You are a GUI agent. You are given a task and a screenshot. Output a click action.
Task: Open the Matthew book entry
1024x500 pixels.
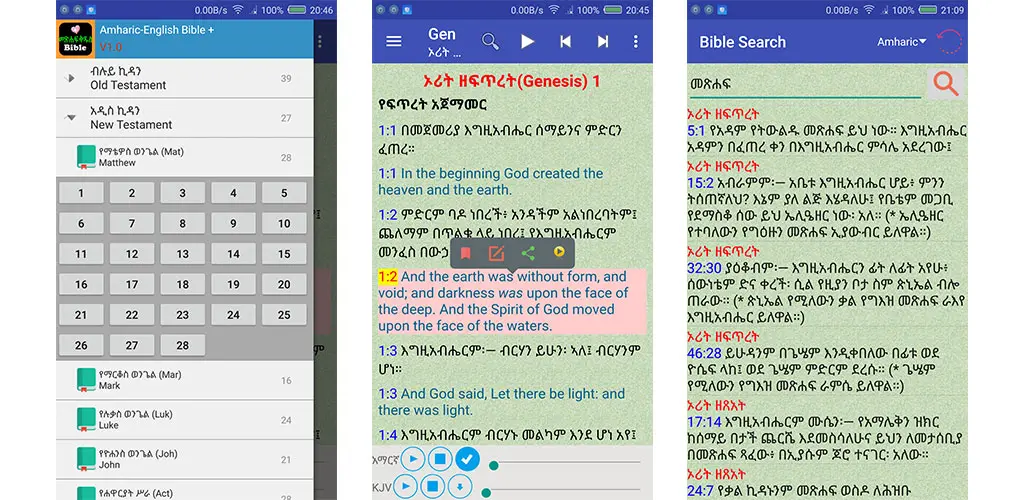tap(185, 157)
